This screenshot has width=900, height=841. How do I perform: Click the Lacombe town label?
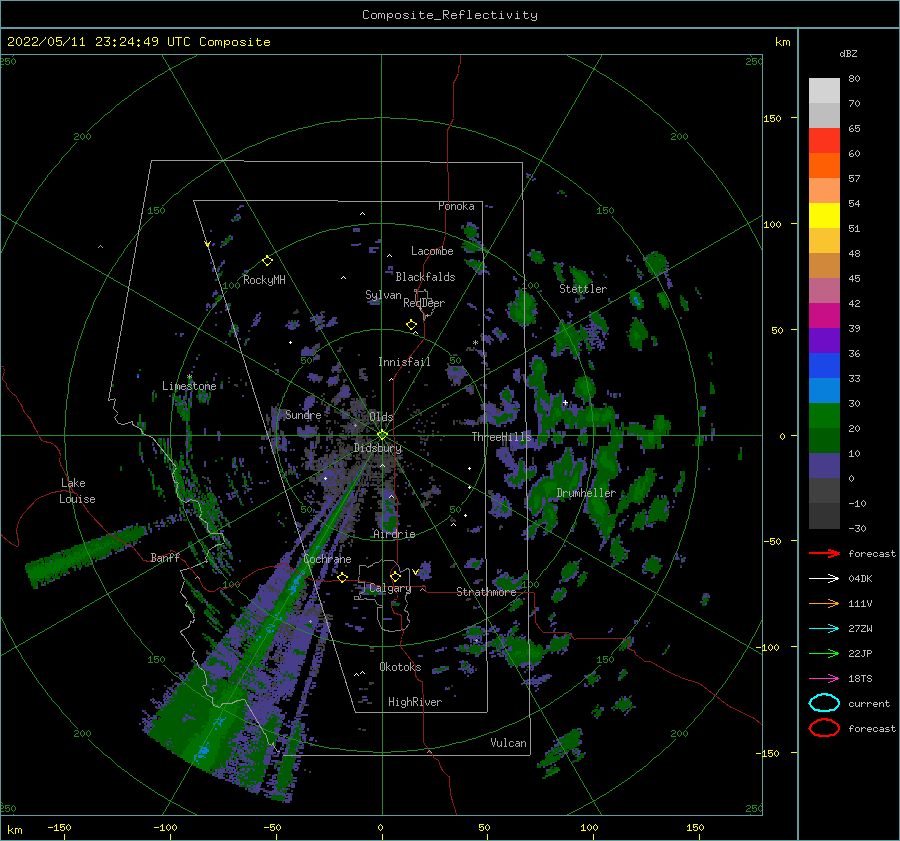tap(432, 251)
